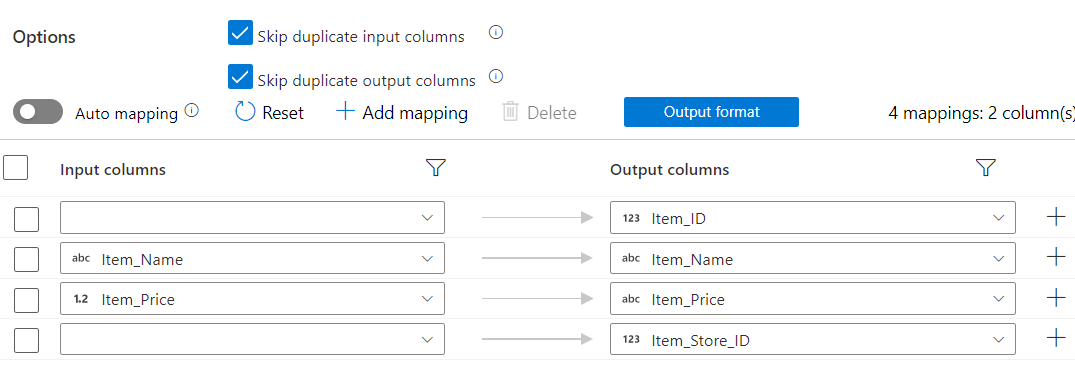Click info icon next to Auto mapping

coord(192,110)
